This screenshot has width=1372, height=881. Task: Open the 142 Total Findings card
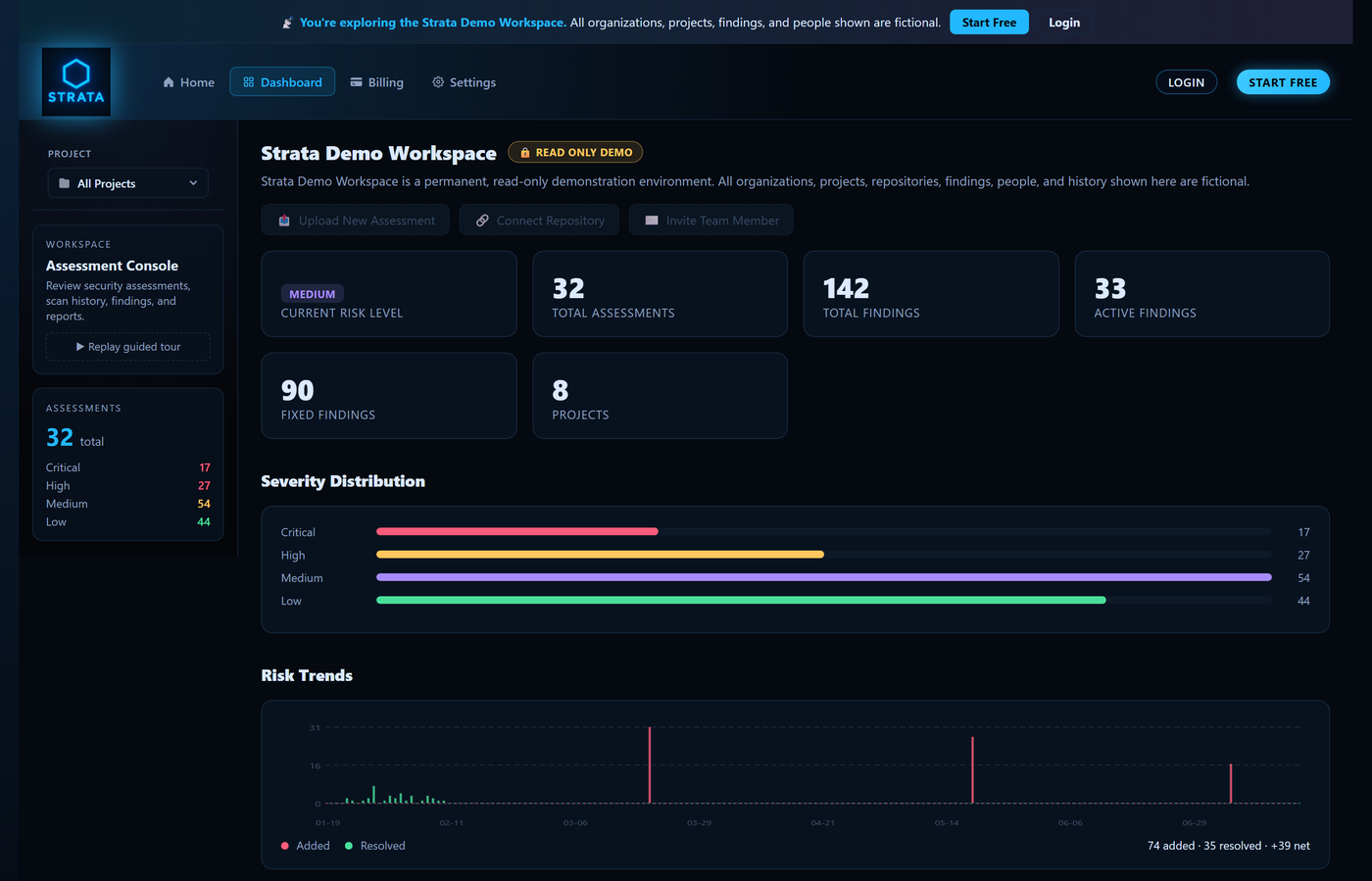tap(931, 294)
